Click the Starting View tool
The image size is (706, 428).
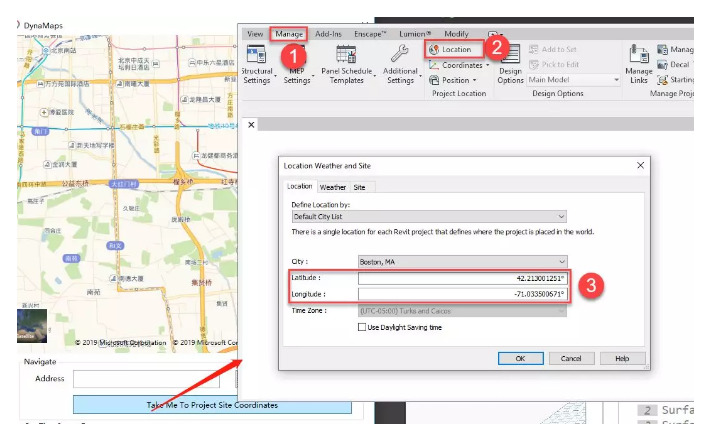[675, 80]
